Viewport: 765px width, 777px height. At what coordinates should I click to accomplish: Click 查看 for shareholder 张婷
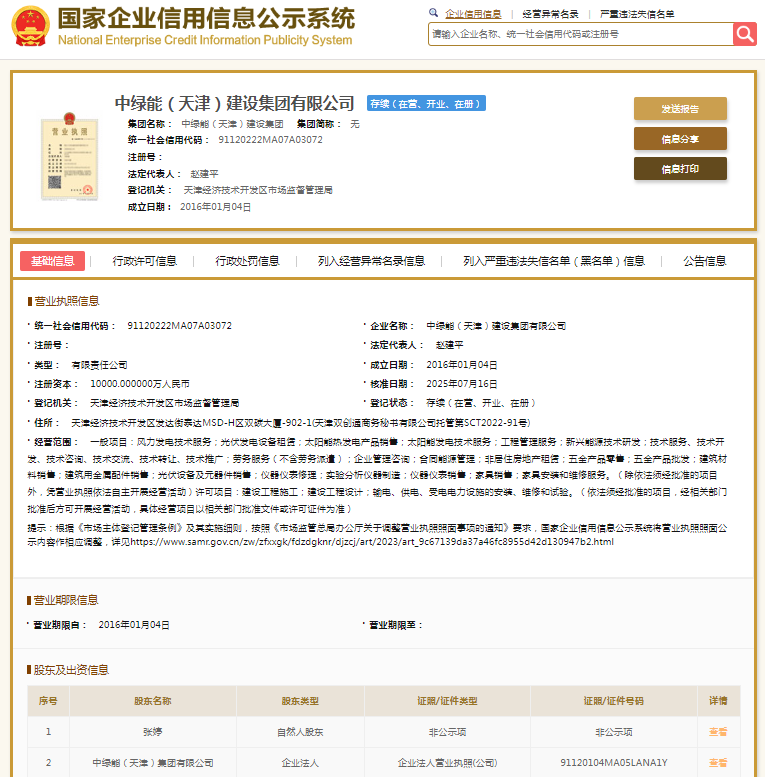pos(718,732)
